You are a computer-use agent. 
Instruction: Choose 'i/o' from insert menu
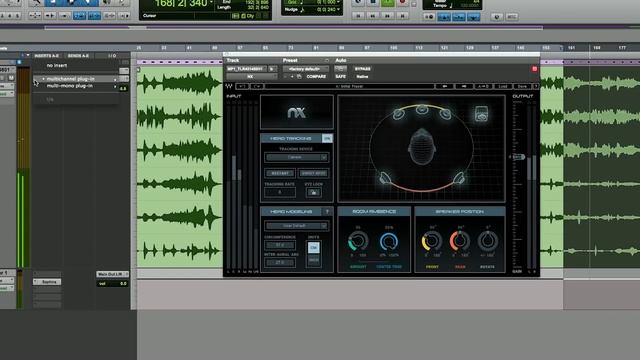point(50,99)
